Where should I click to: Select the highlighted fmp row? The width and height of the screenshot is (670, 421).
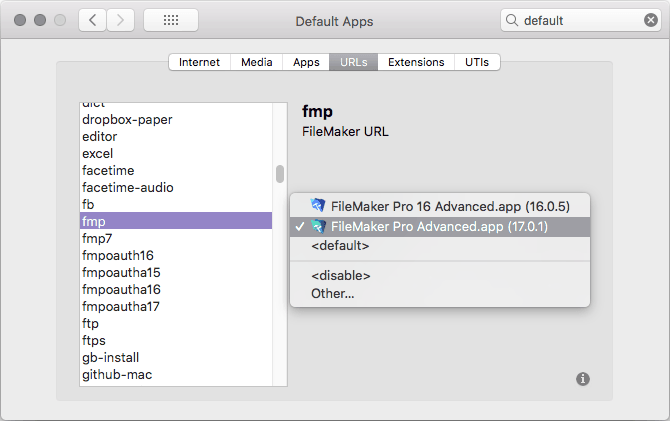tap(176, 221)
